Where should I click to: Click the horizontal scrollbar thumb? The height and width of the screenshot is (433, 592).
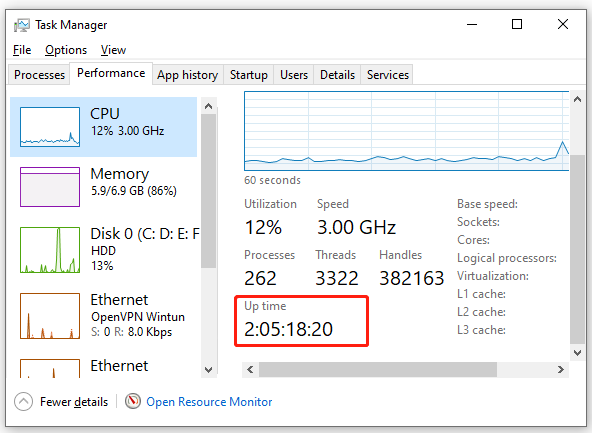(x=378, y=369)
